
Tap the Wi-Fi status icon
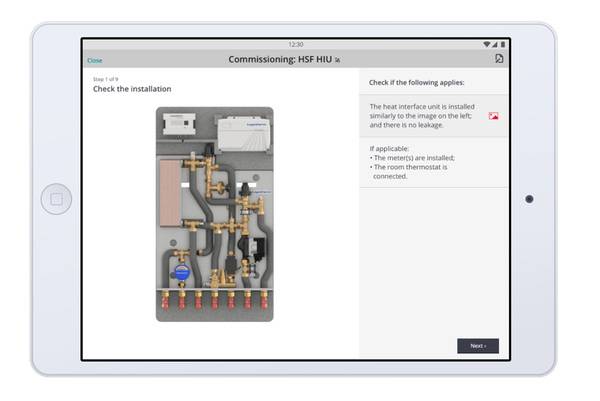pos(486,44)
